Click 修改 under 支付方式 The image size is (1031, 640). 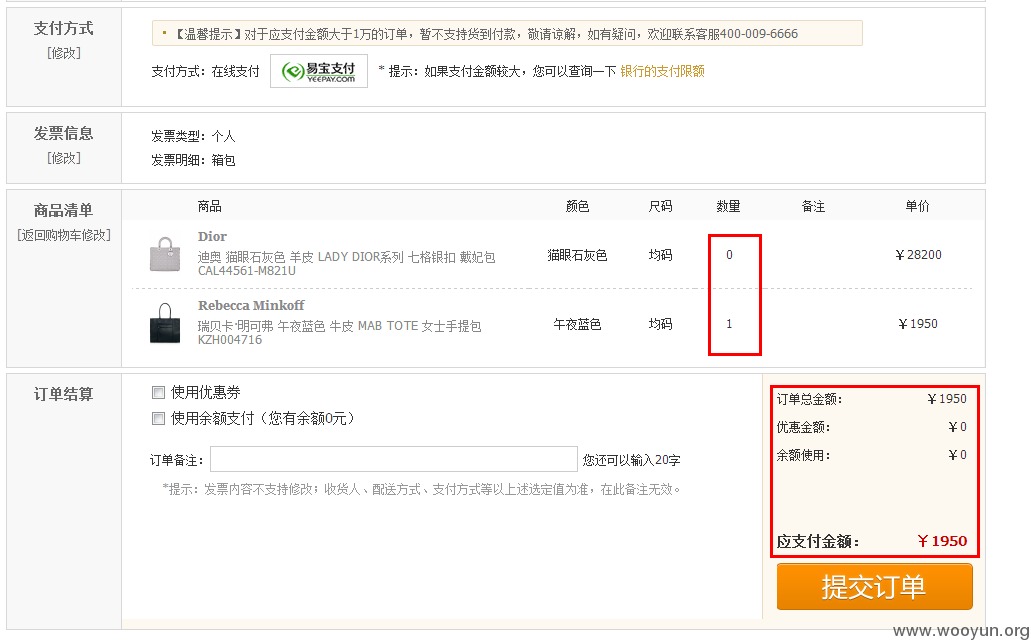pyautogui.click(x=64, y=53)
